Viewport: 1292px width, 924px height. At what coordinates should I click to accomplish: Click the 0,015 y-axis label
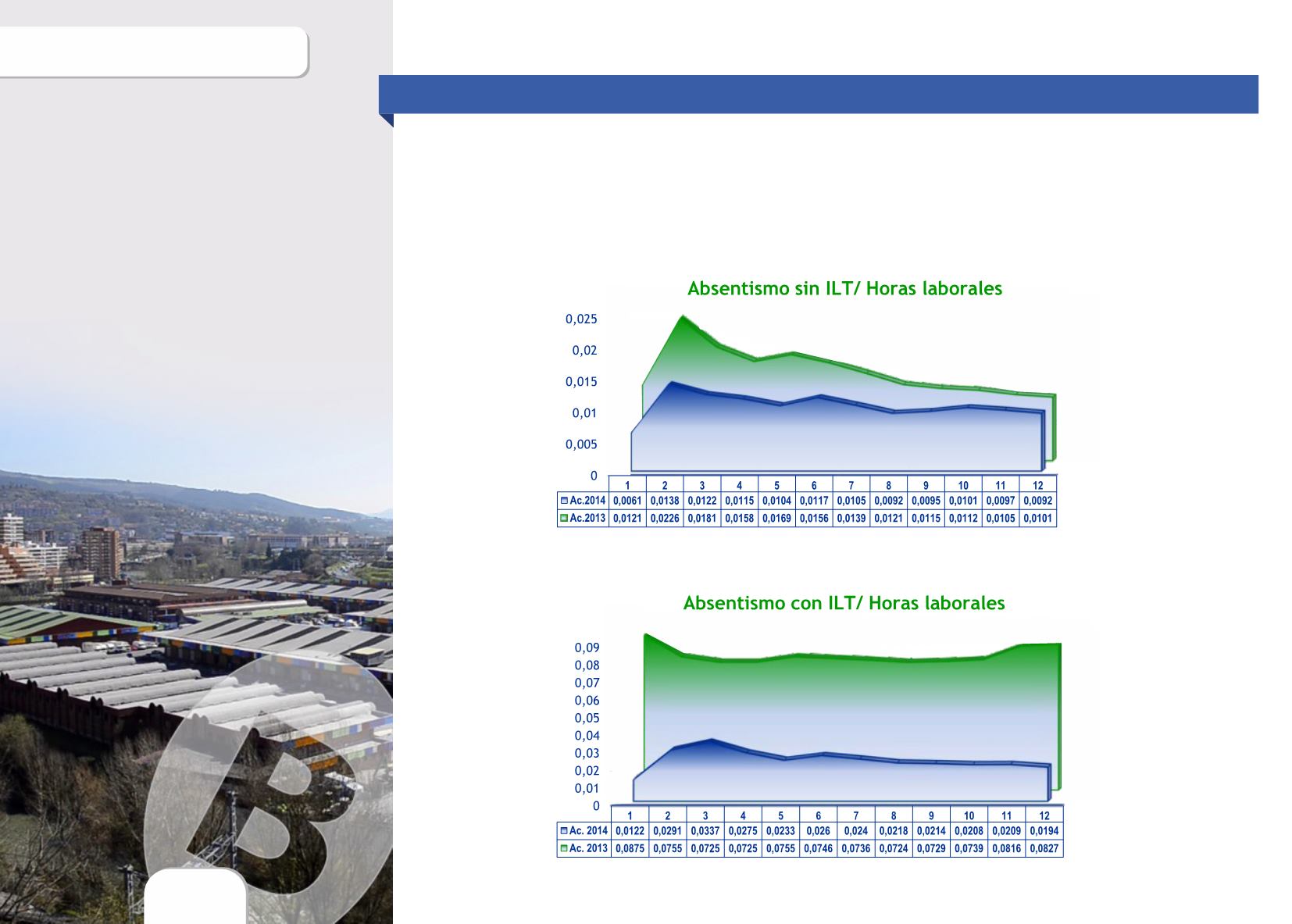(x=581, y=382)
